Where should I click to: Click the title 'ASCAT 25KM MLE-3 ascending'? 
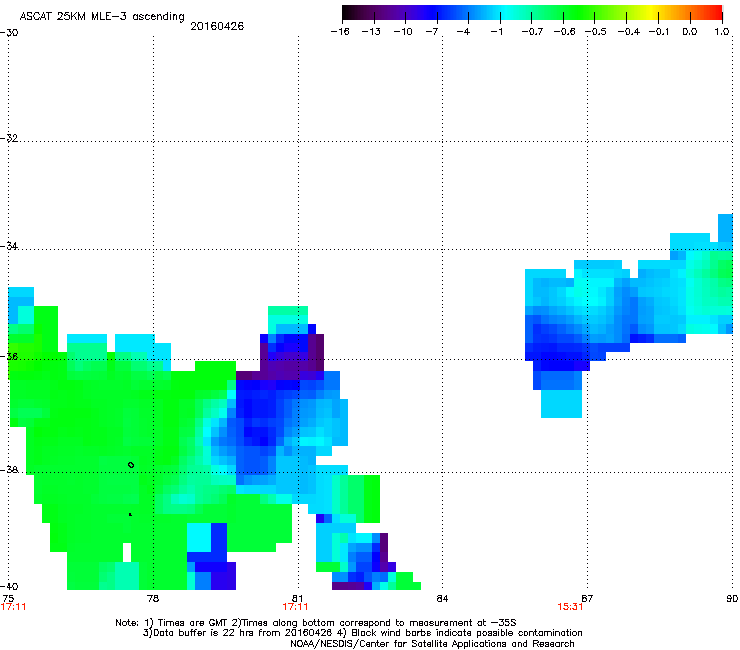click(102, 17)
